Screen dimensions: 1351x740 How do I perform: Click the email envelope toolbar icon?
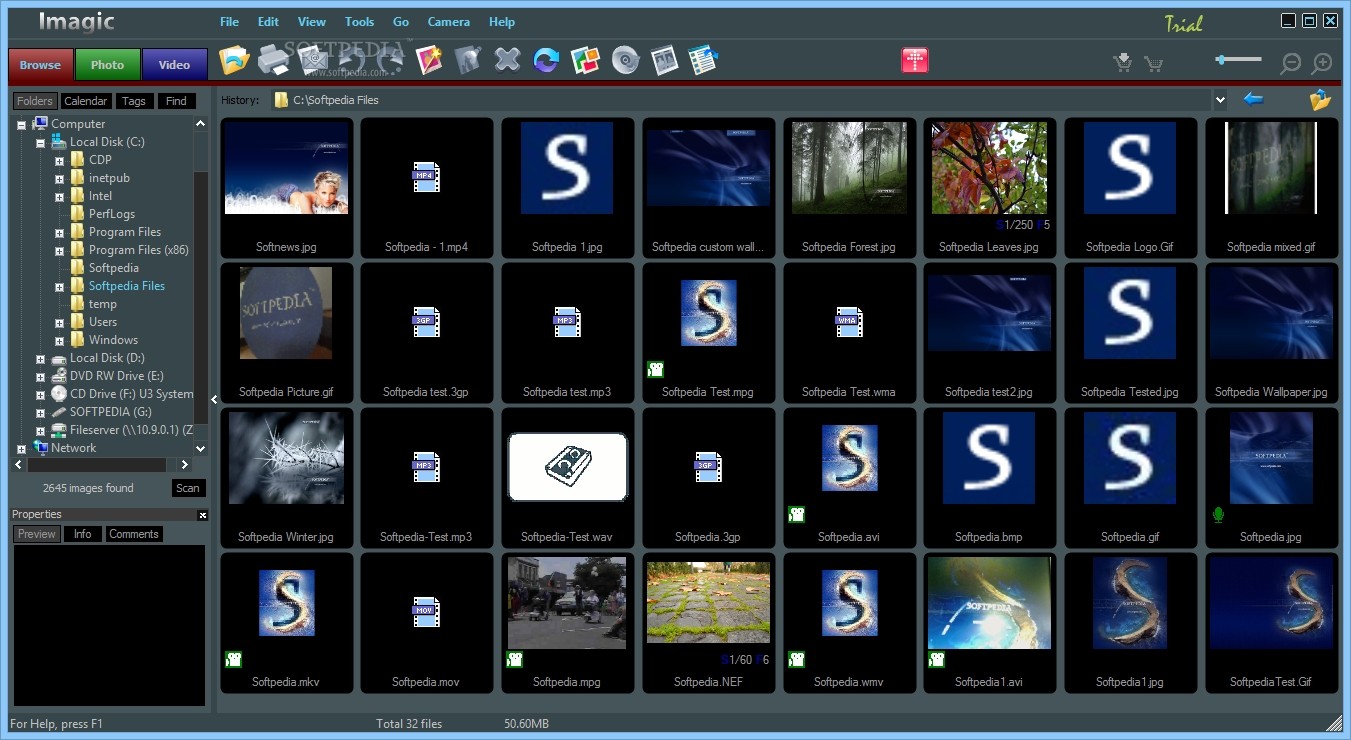click(315, 61)
